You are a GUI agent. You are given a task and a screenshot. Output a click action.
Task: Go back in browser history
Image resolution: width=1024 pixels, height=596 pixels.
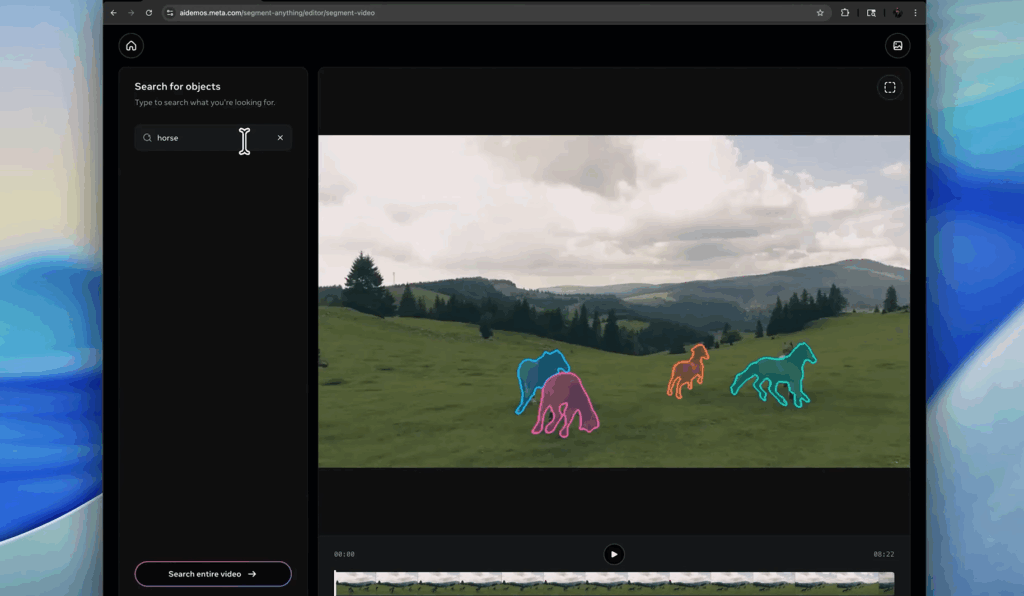tap(114, 12)
